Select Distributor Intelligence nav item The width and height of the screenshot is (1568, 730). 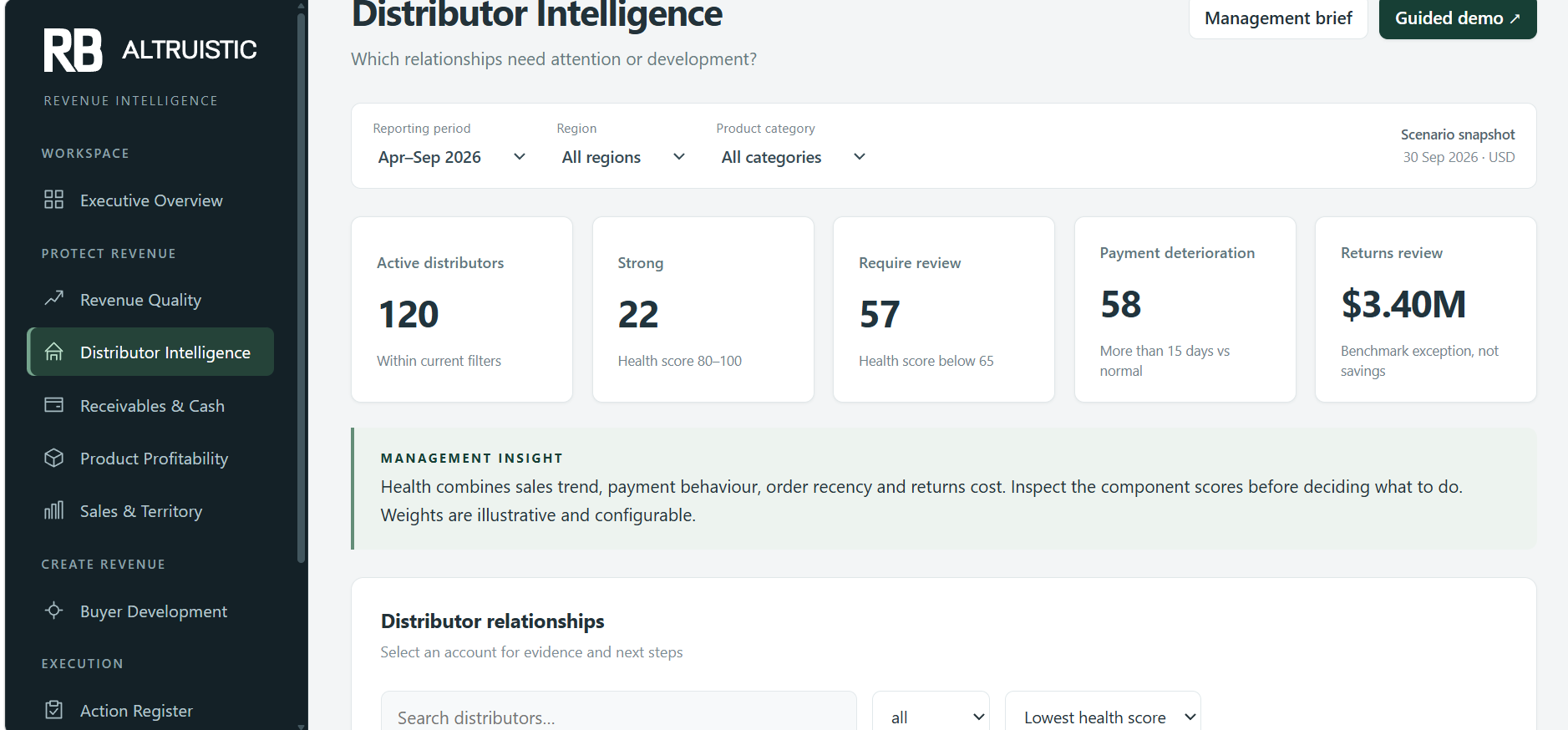pos(151,352)
